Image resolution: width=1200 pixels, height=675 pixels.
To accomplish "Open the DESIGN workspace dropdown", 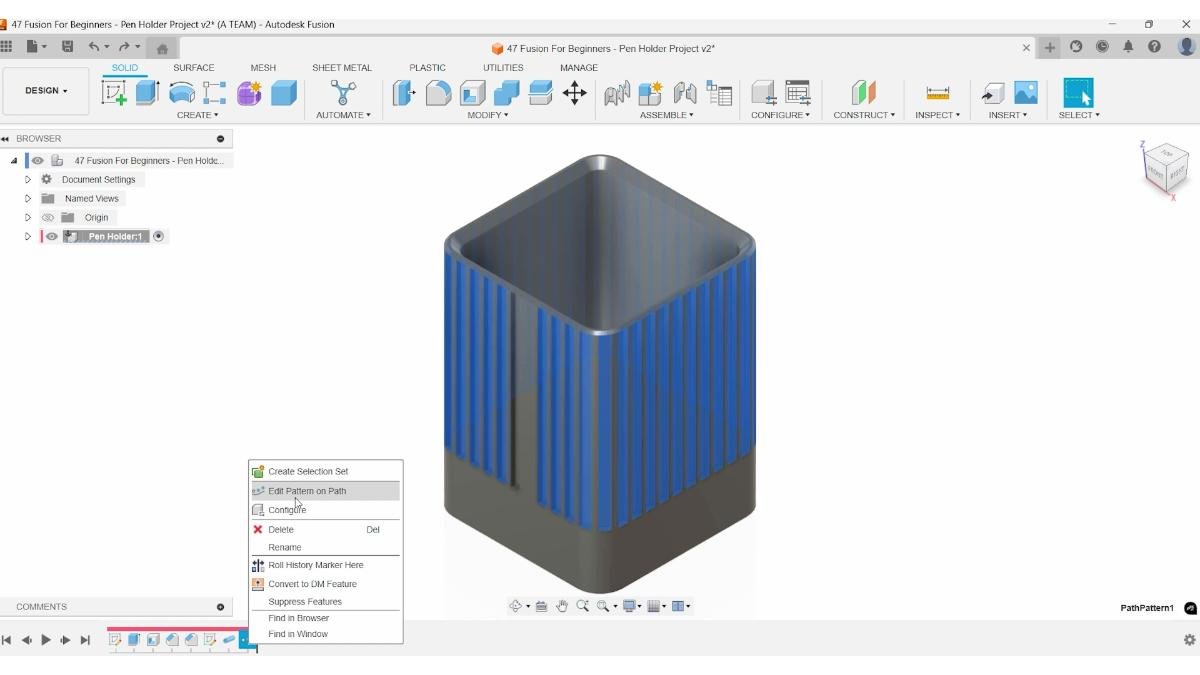I will point(46,90).
